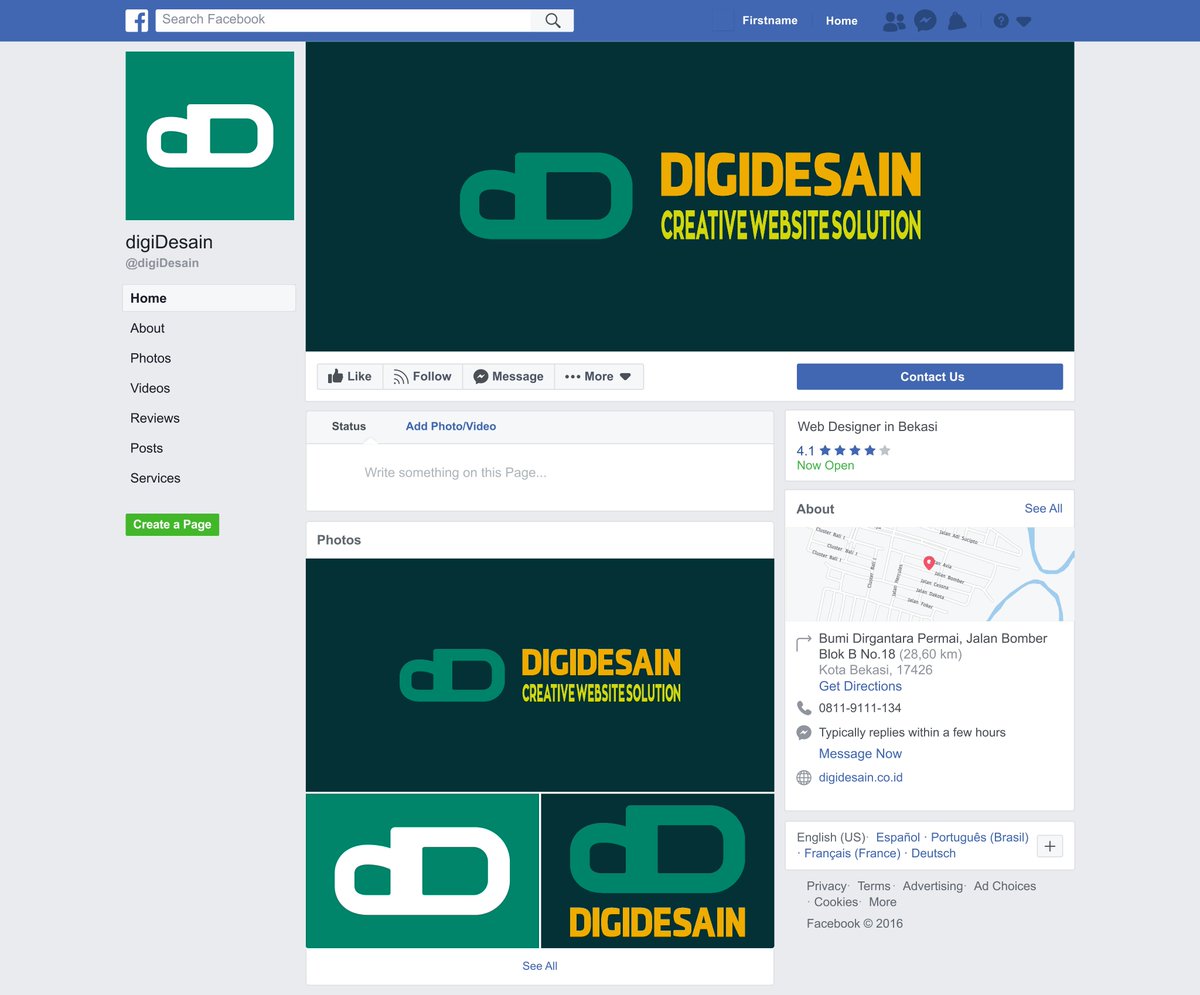
Task: Click the green Create a Page button
Action: [172, 524]
